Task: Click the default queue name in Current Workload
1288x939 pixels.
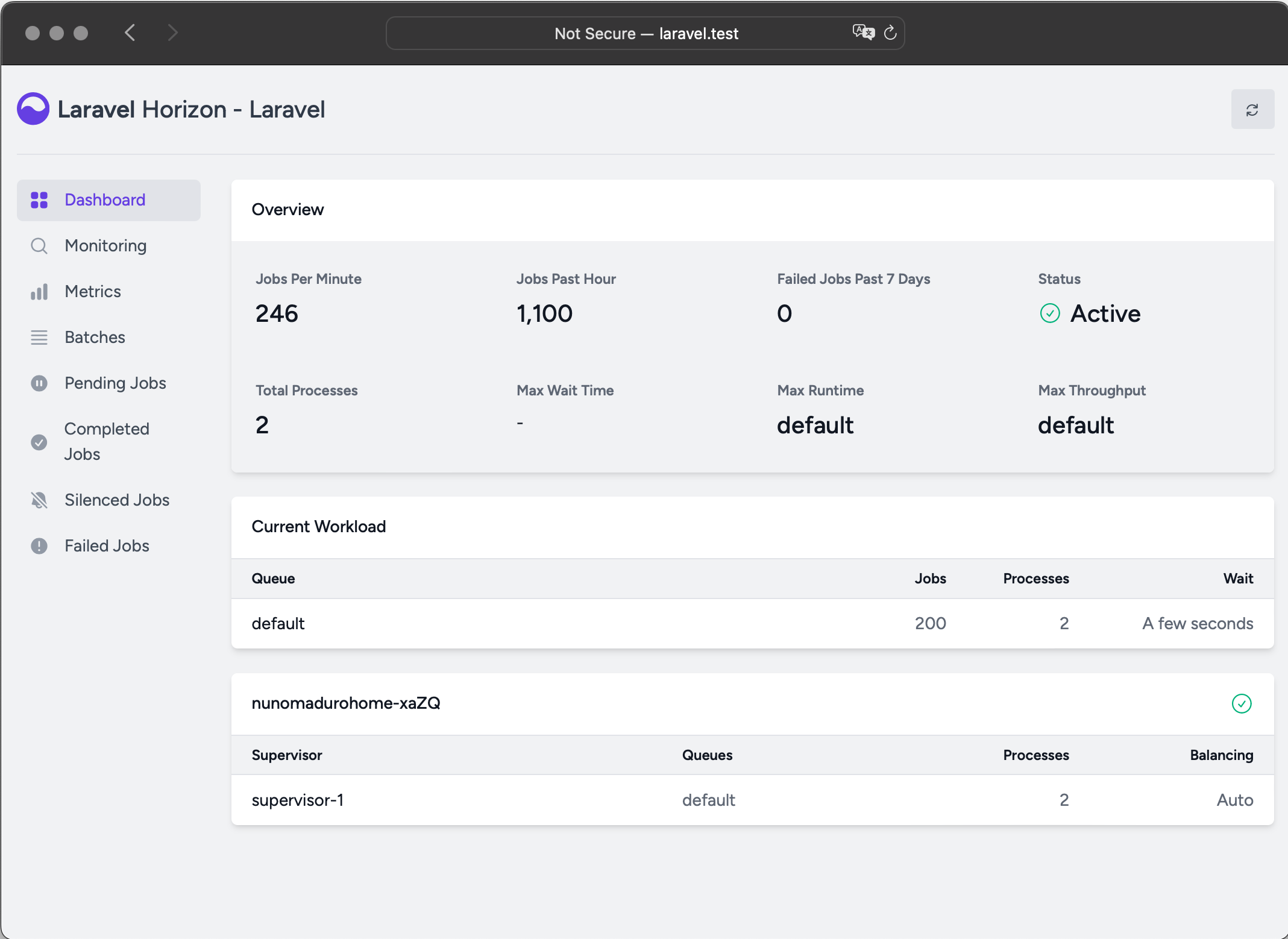Action: point(278,623)
